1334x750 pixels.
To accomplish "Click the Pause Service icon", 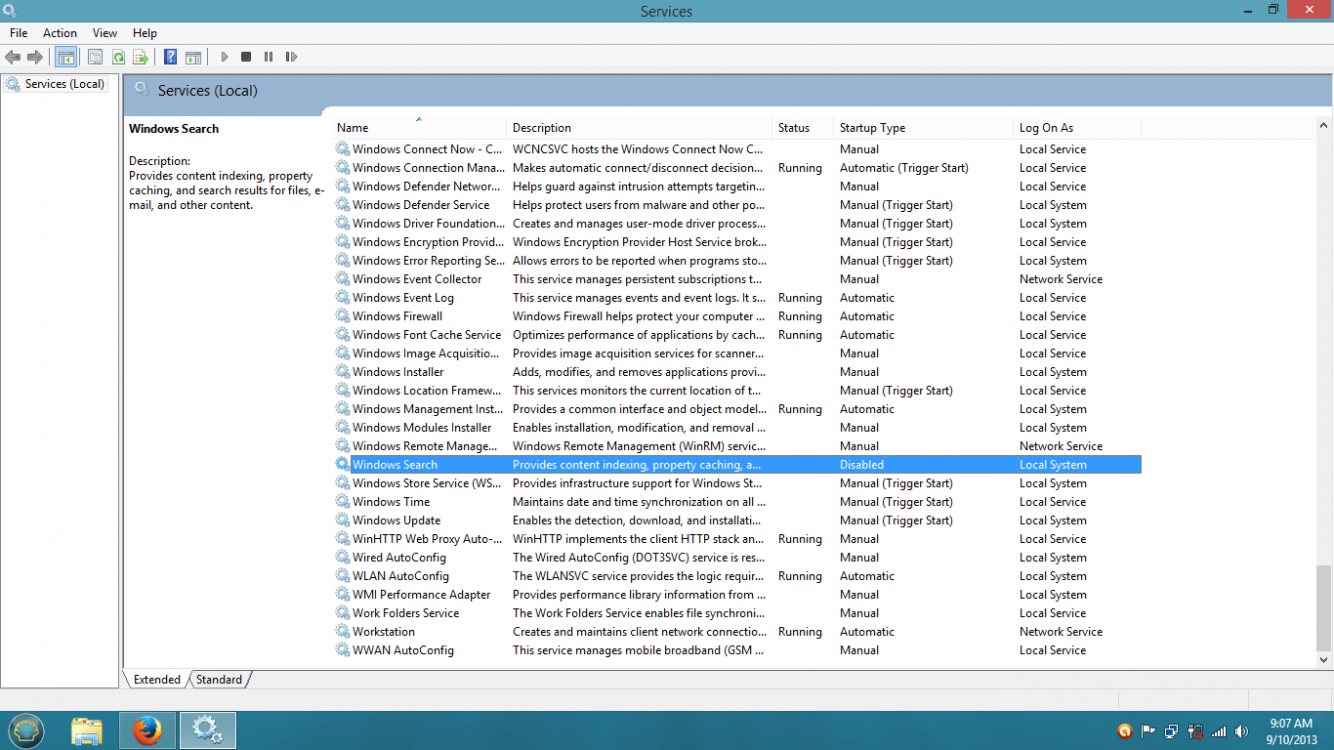I will point(268,57).
